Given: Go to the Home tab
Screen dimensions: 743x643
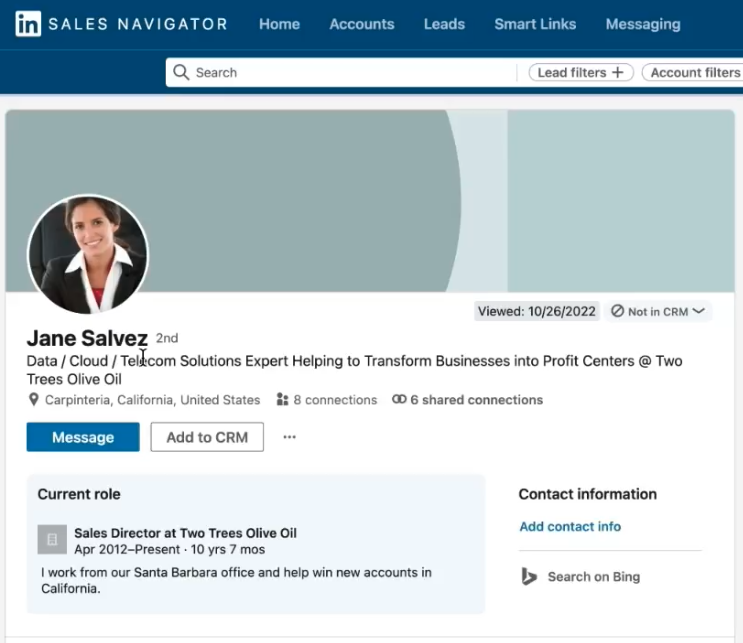Looking at the screenshot, I should click(x=279, y=24).
